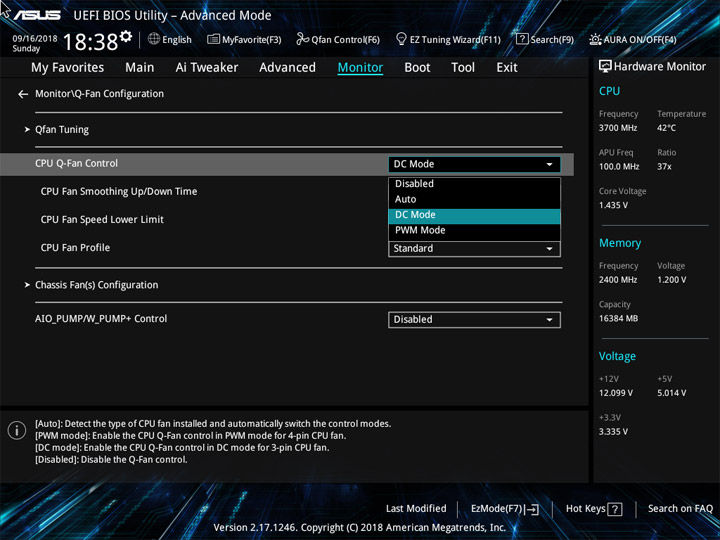Screen dimensions: 720x540
Task: Click the info icon in help panel
Action: click(17, 430)
